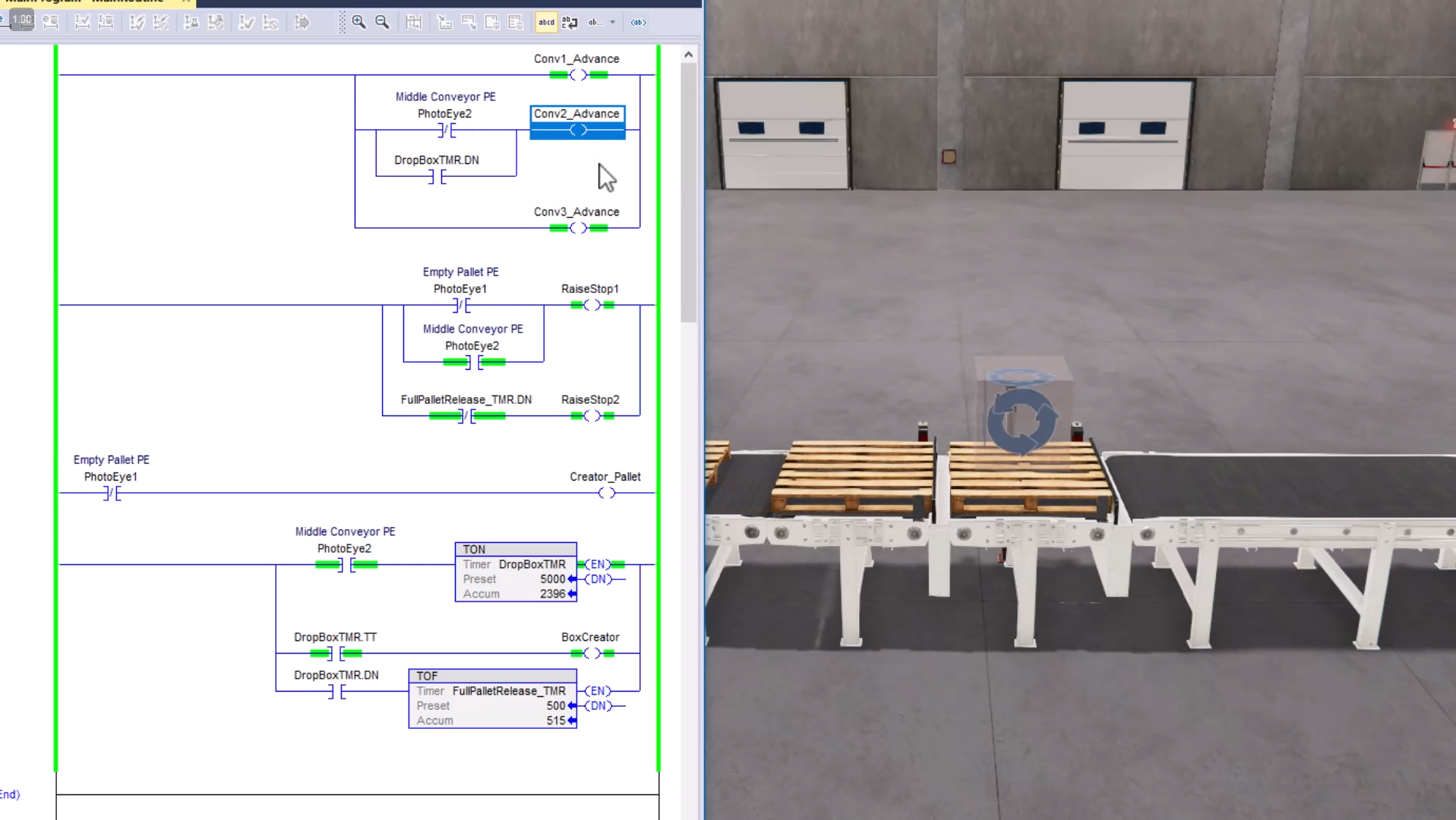Toggle the Conv2_Advance output coil

pos(576,129)
